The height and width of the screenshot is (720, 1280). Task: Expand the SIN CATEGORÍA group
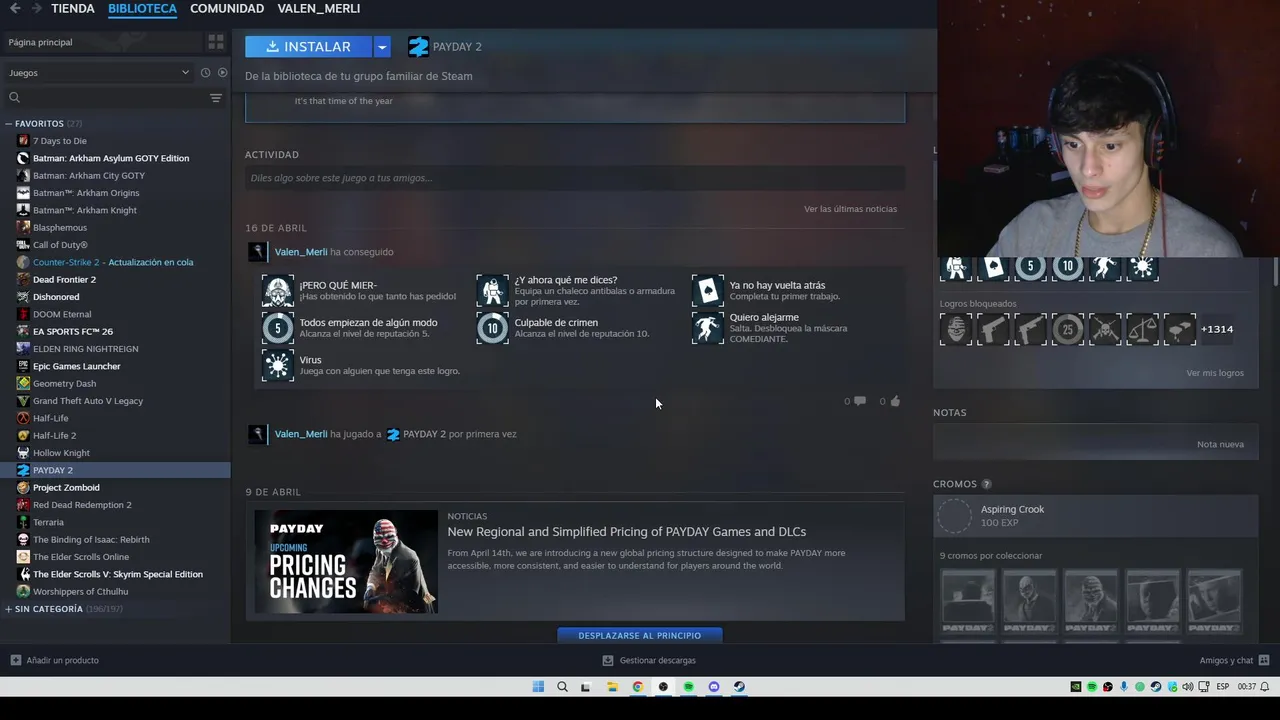(9, 608)
